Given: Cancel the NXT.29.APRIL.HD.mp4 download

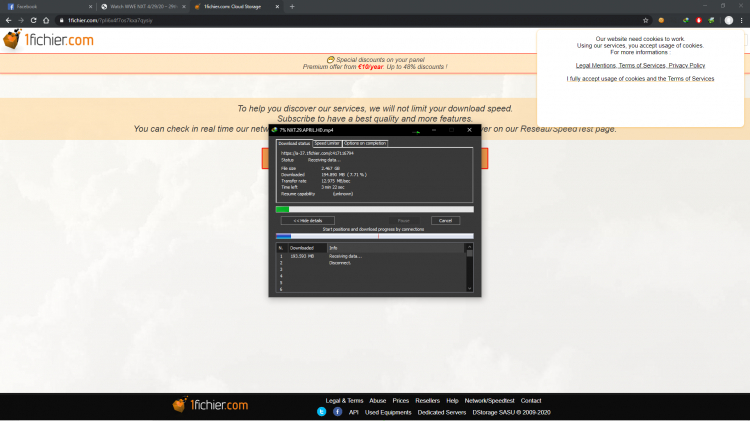Looking at the screenshot, I should pos(445,221).
